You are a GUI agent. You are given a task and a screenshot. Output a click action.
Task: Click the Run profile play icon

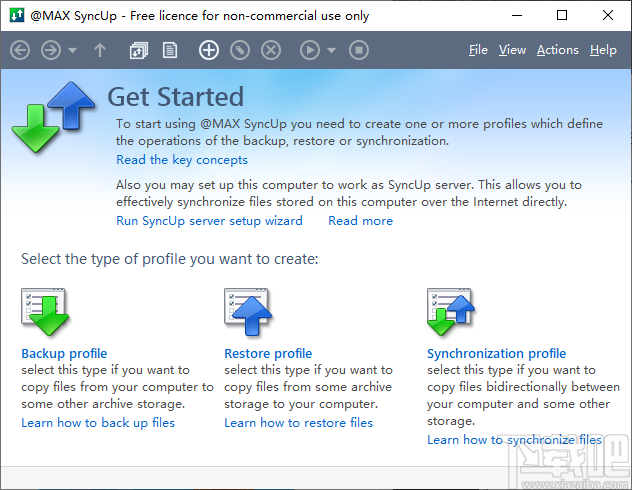point(310,50)
